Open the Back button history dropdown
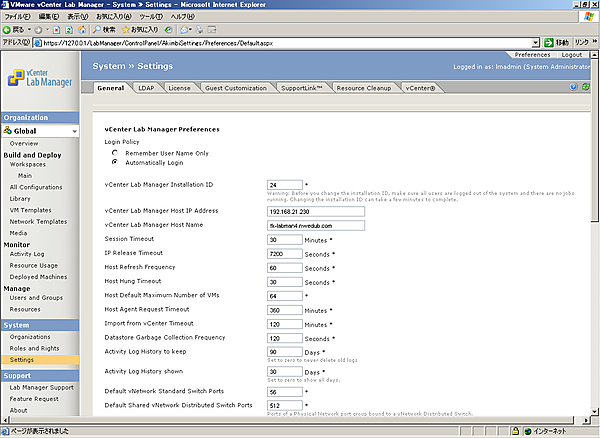This screenshot has width=600, height=438. tap(29, 29)
